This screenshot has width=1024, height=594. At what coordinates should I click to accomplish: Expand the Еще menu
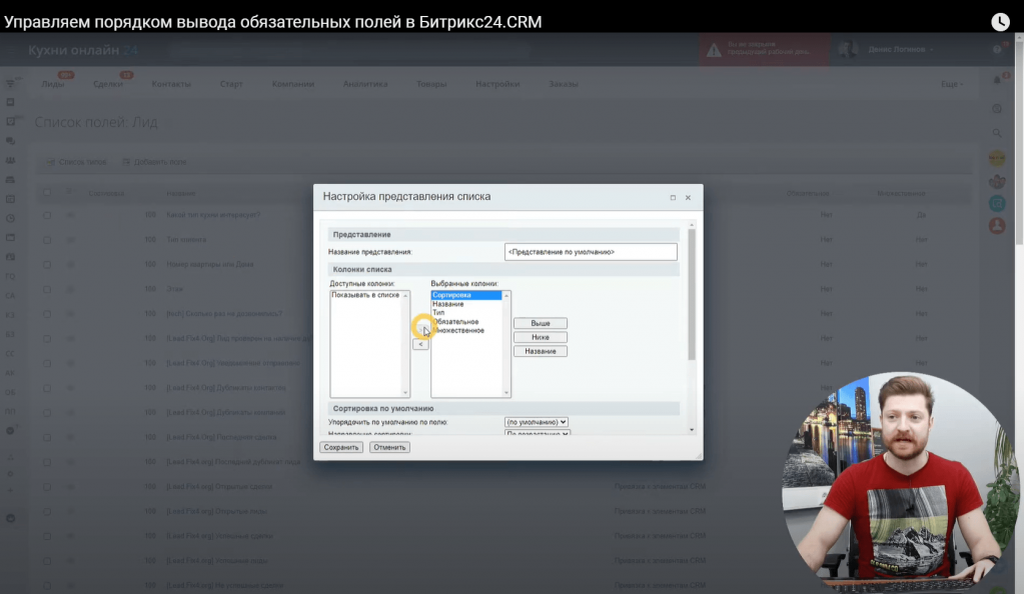tap(952, 84)
